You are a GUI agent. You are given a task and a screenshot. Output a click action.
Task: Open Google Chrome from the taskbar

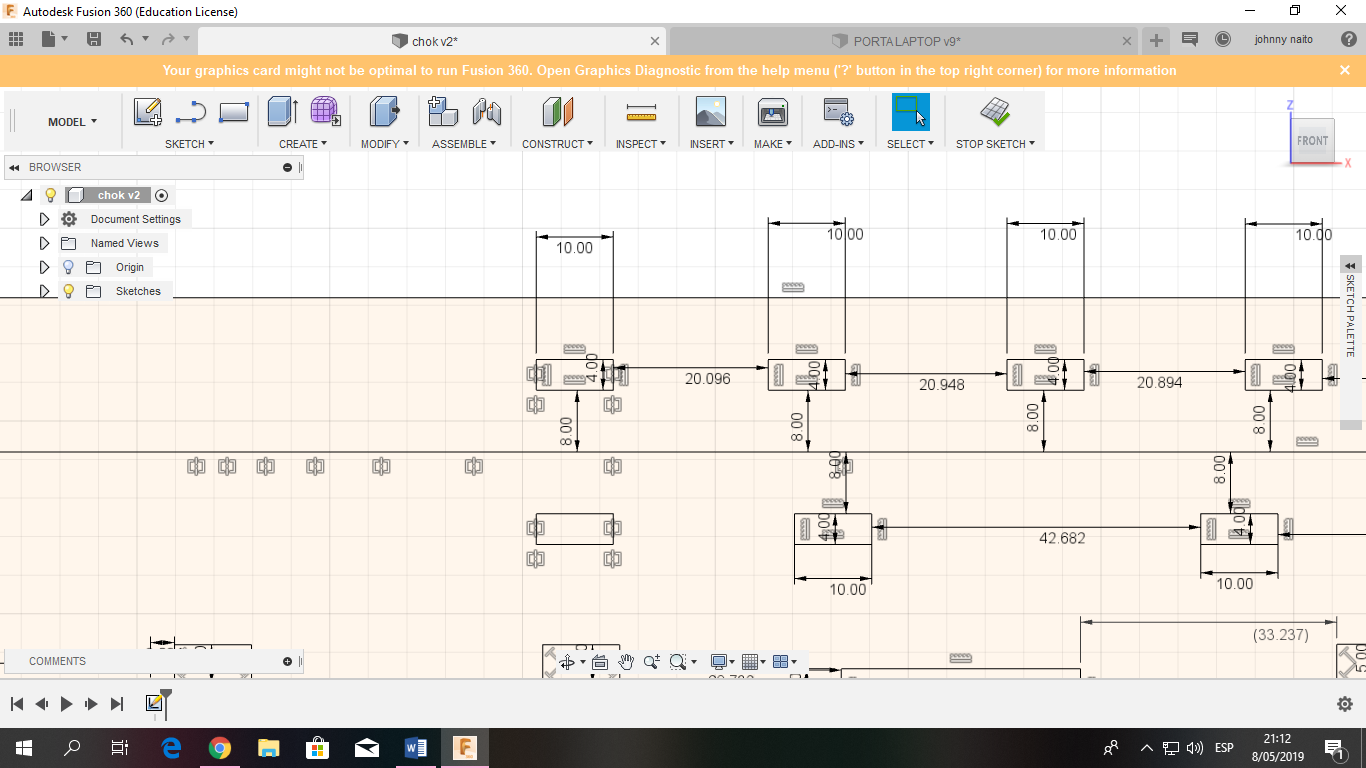point(220,748)
